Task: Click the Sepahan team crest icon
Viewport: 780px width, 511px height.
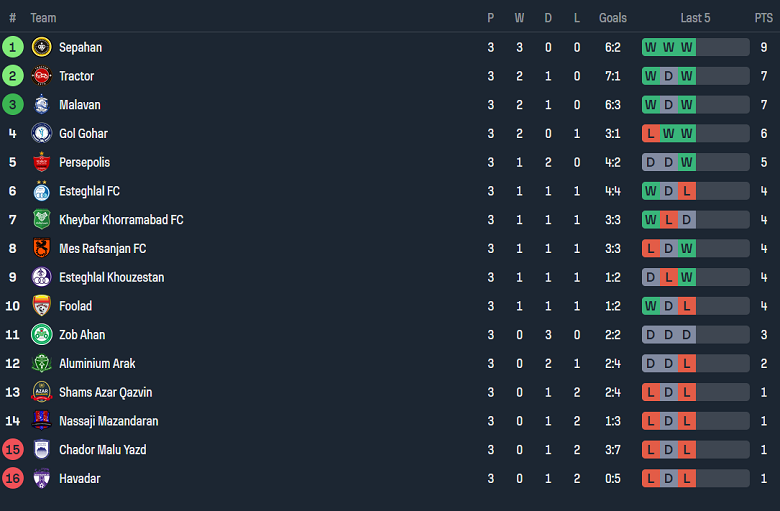Action: click(x=41, y=47)
